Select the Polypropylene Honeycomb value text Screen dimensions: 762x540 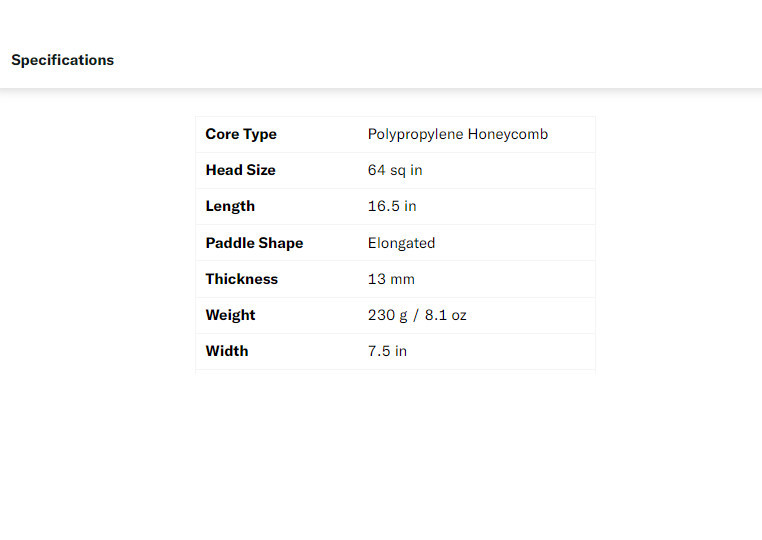click(457, 134)
